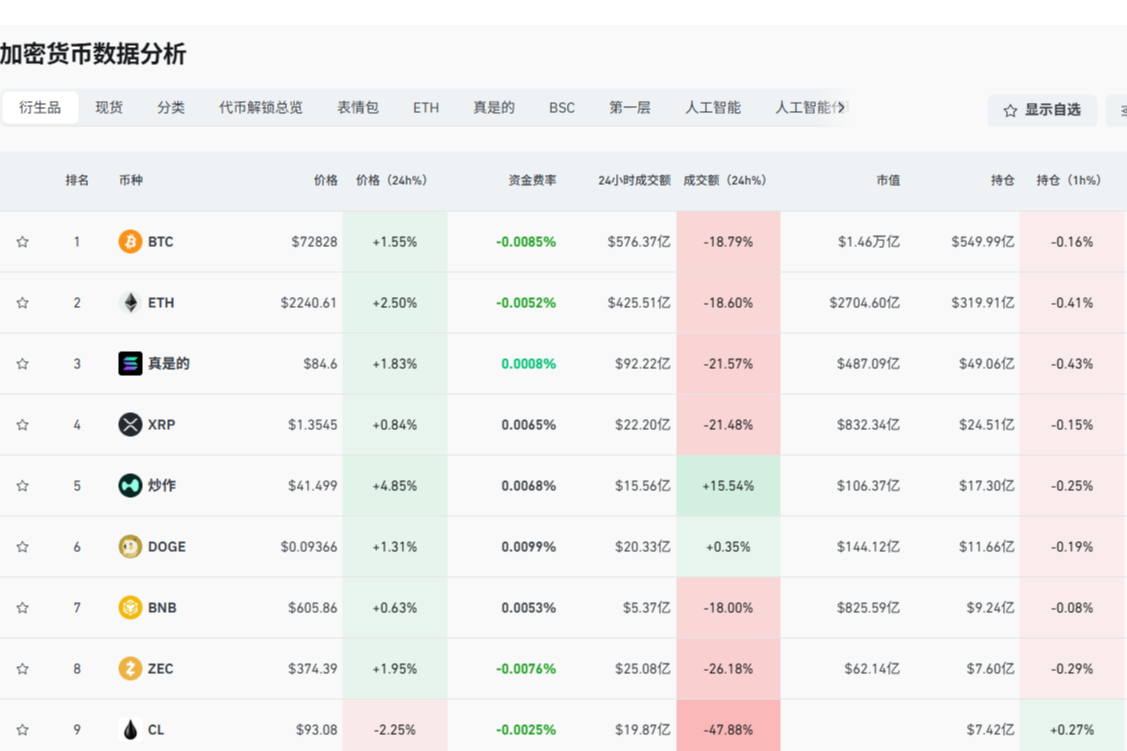The image size is (1127, 751).
Task: Click the Ethereum ETH coin icon
Action: click(x=130, y=303)
